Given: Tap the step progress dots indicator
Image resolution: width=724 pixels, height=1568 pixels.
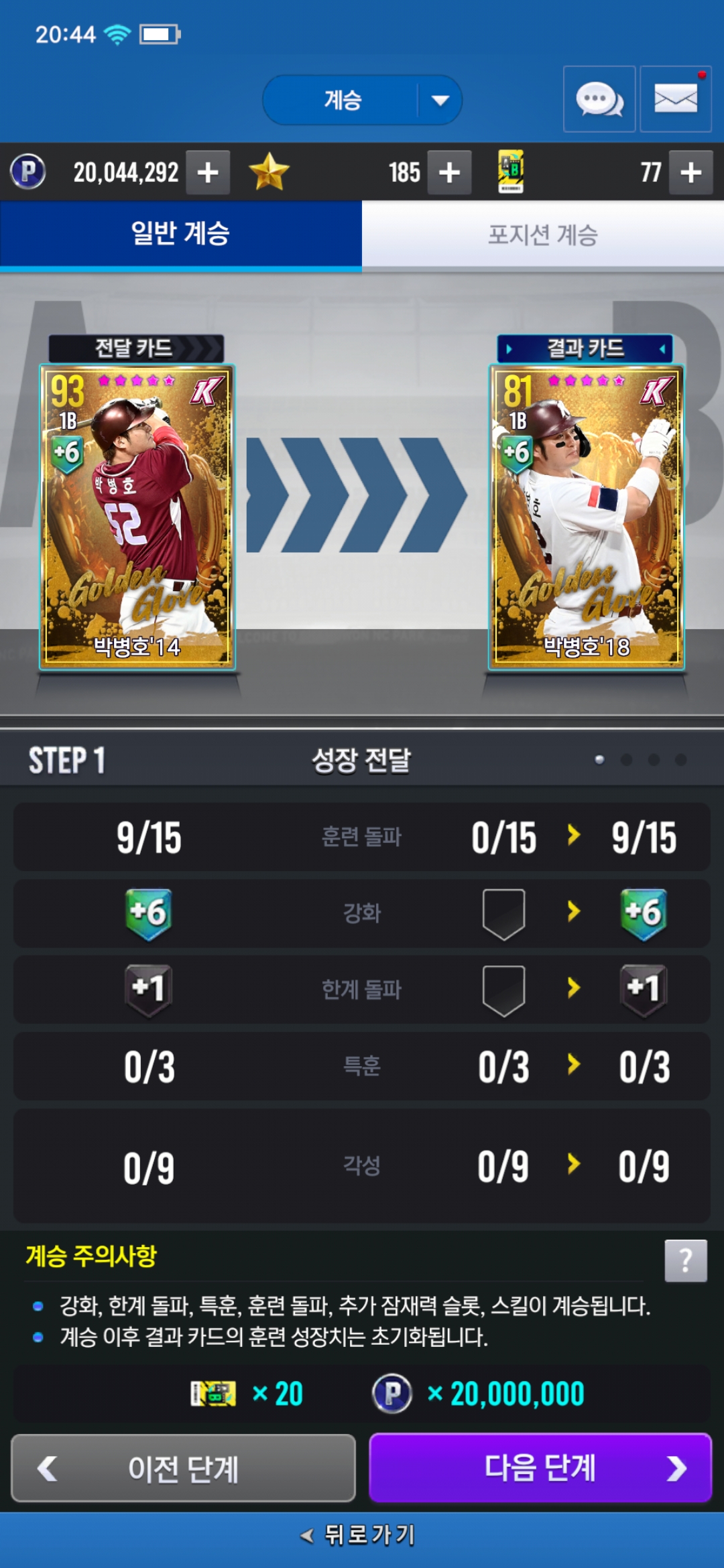Looking at the screenshot, I should 640,759.
